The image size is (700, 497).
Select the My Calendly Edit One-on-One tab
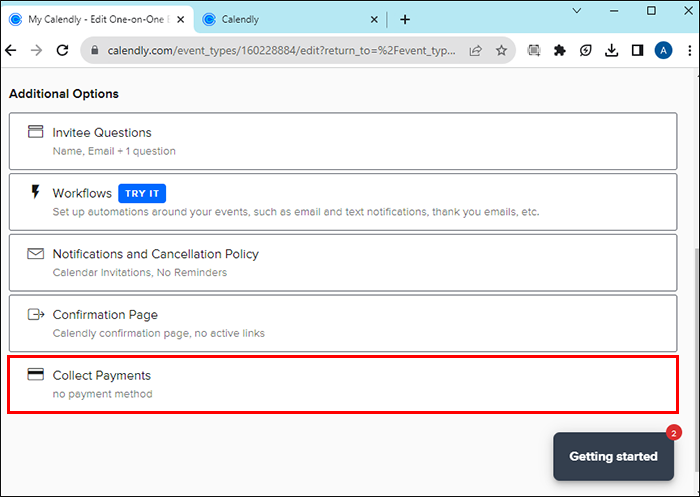[97, 19]
